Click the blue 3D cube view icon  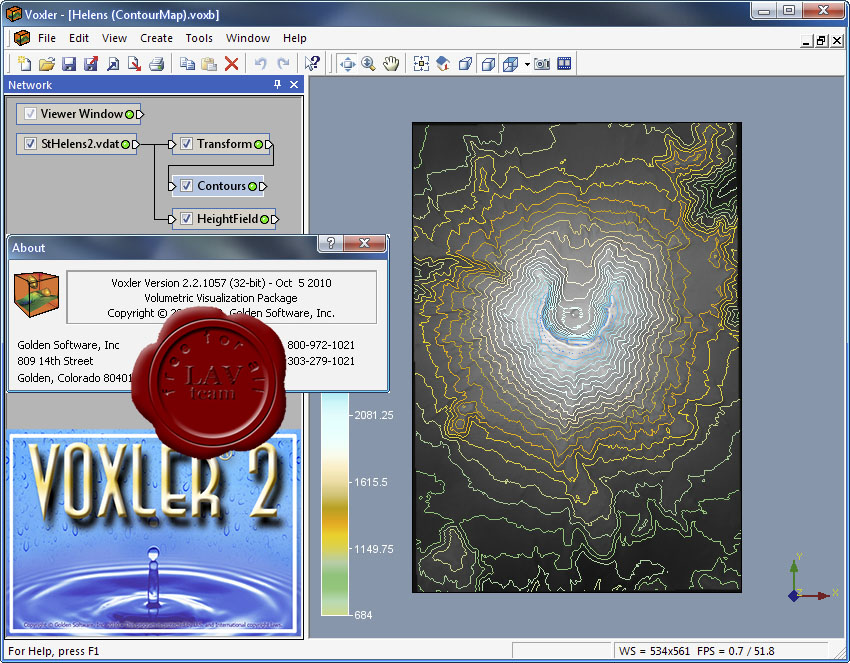click(x=510, y=64)
